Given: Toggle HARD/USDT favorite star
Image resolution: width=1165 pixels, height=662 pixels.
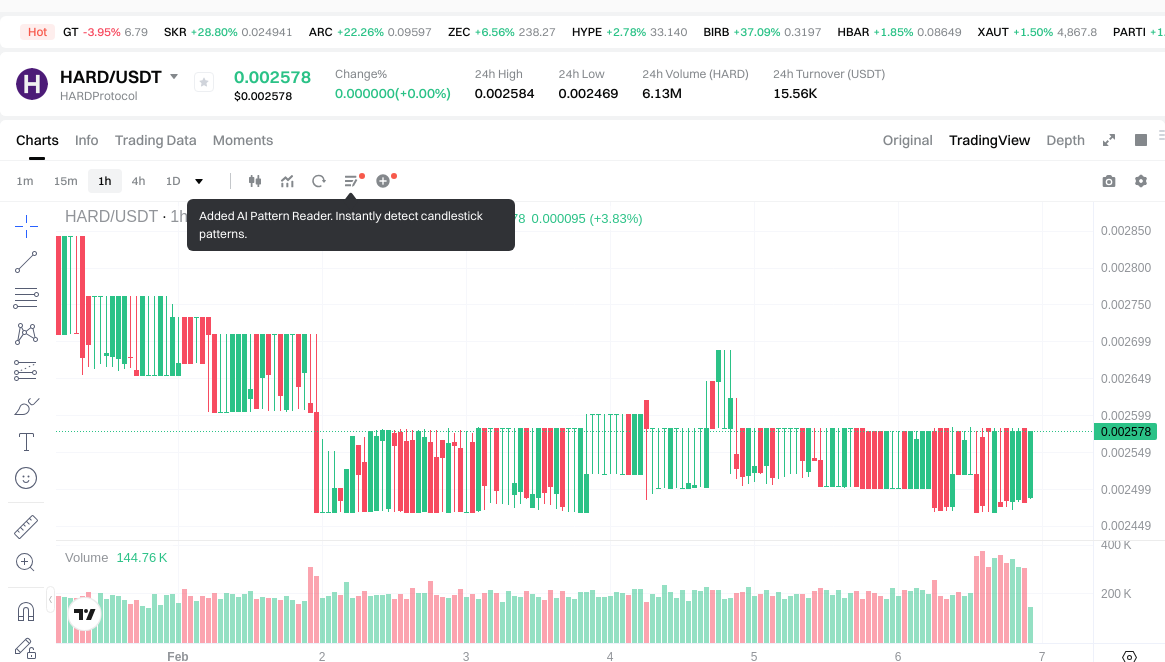Looking at the screenshot, I should pos(203,83).
